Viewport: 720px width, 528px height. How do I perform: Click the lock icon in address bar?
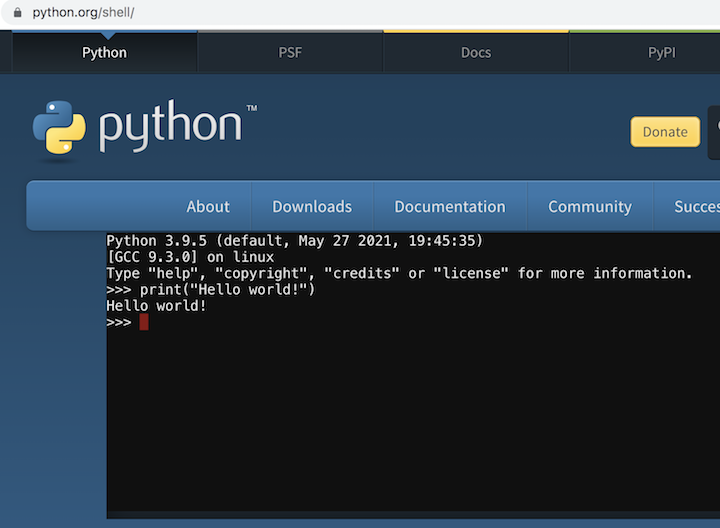pos(17,12)
